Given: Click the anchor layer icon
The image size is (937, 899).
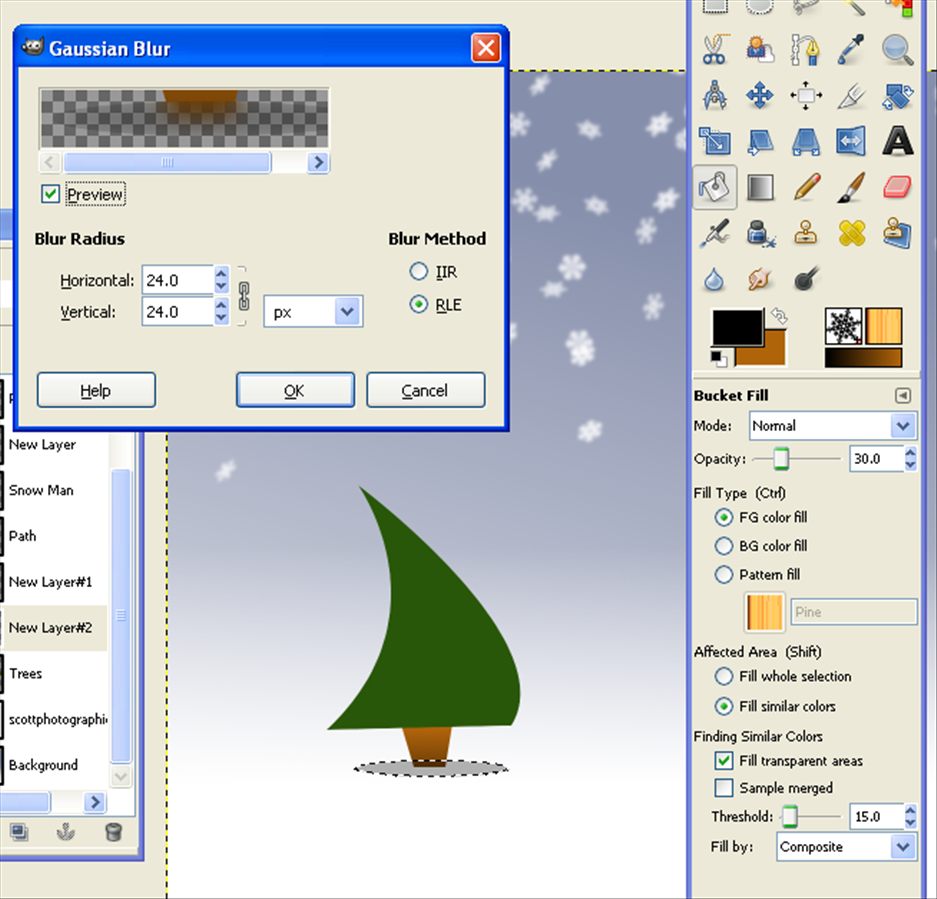Looking at the screenshot, I should point(65,831).
